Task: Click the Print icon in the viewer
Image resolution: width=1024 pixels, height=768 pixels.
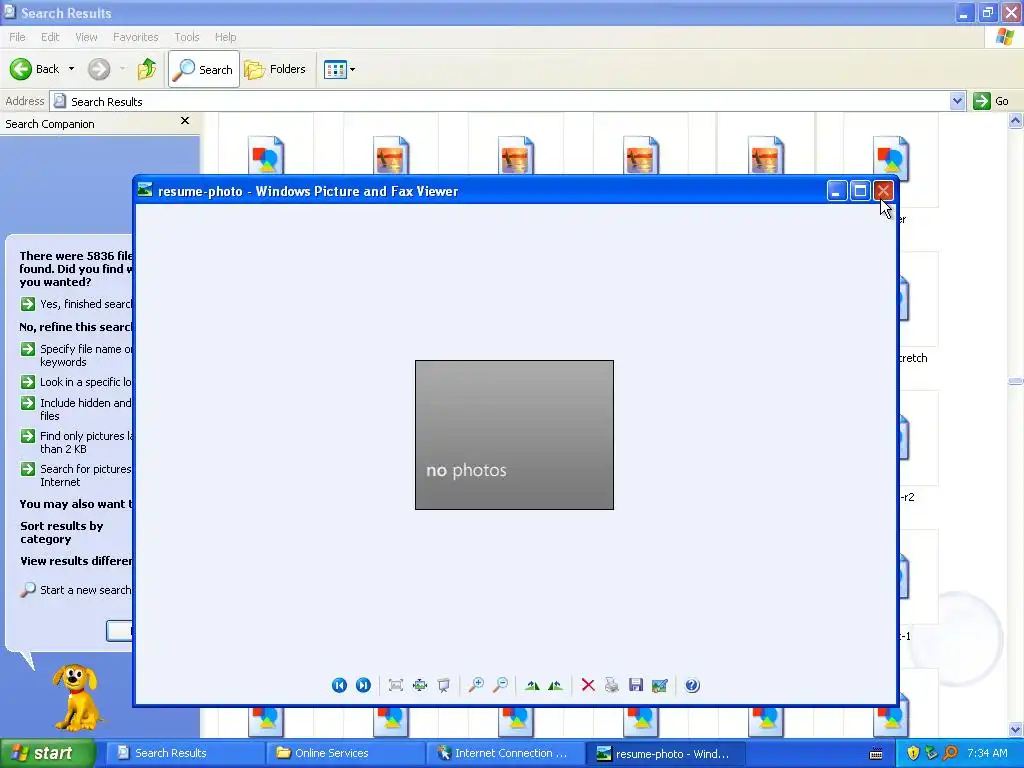Action: coord(611,685)
